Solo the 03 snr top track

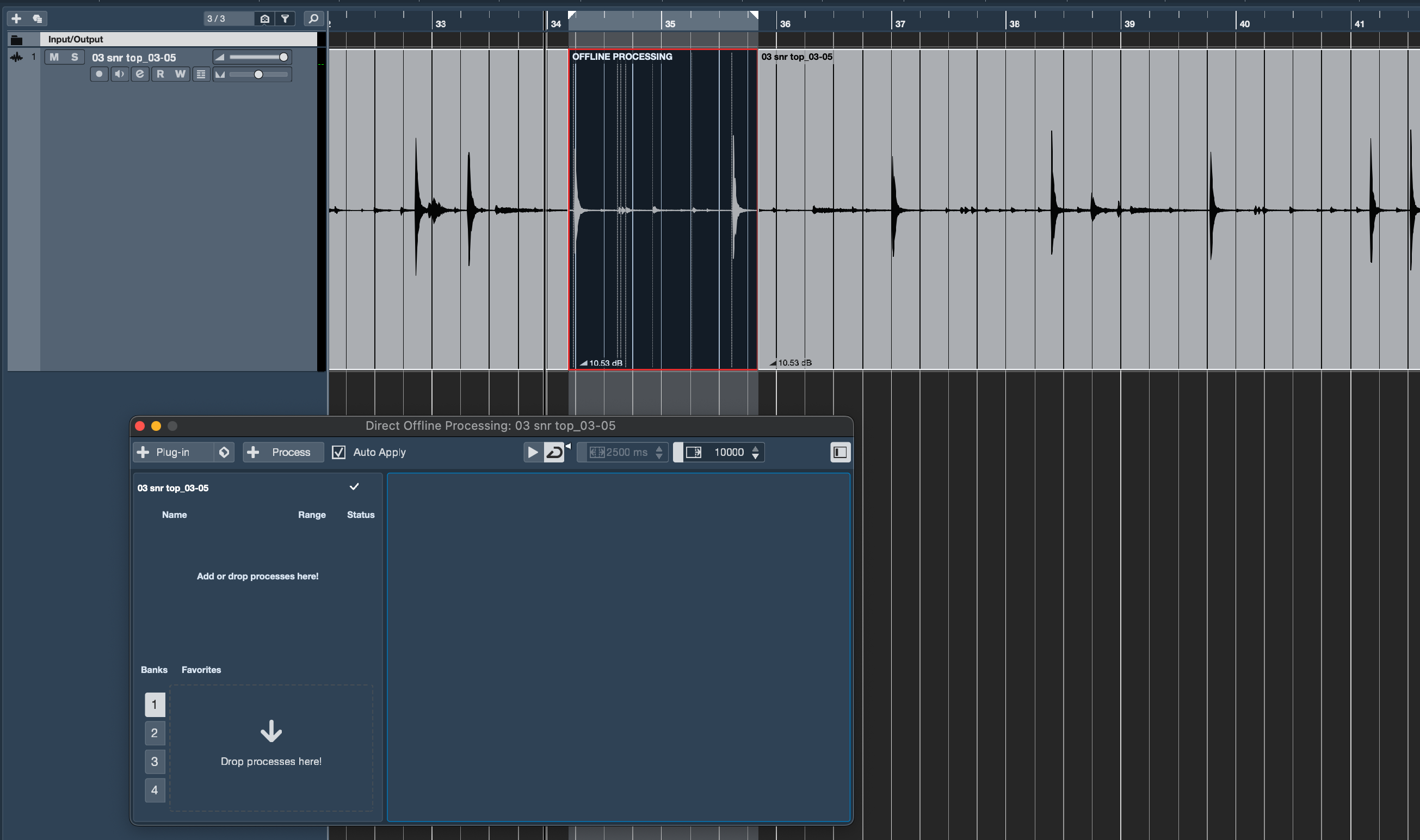(74, 57)
